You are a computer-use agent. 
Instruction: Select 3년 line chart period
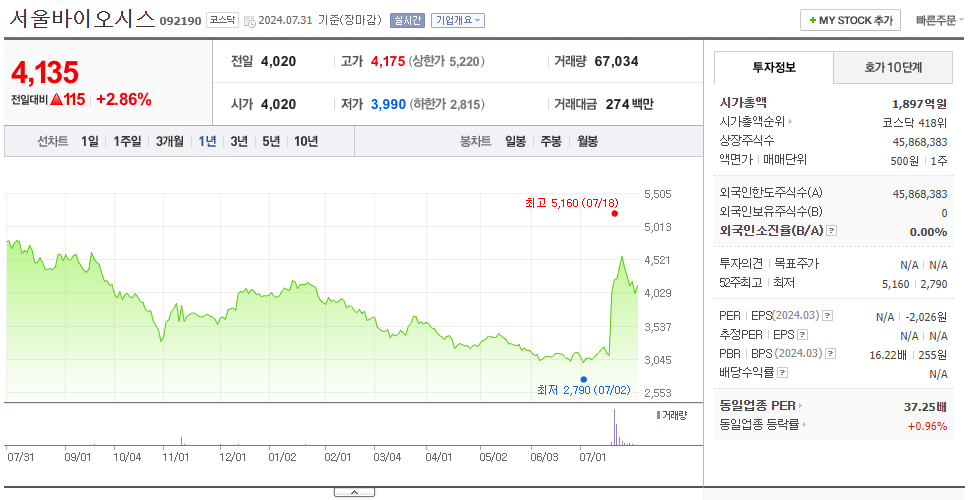coord(239,141)
